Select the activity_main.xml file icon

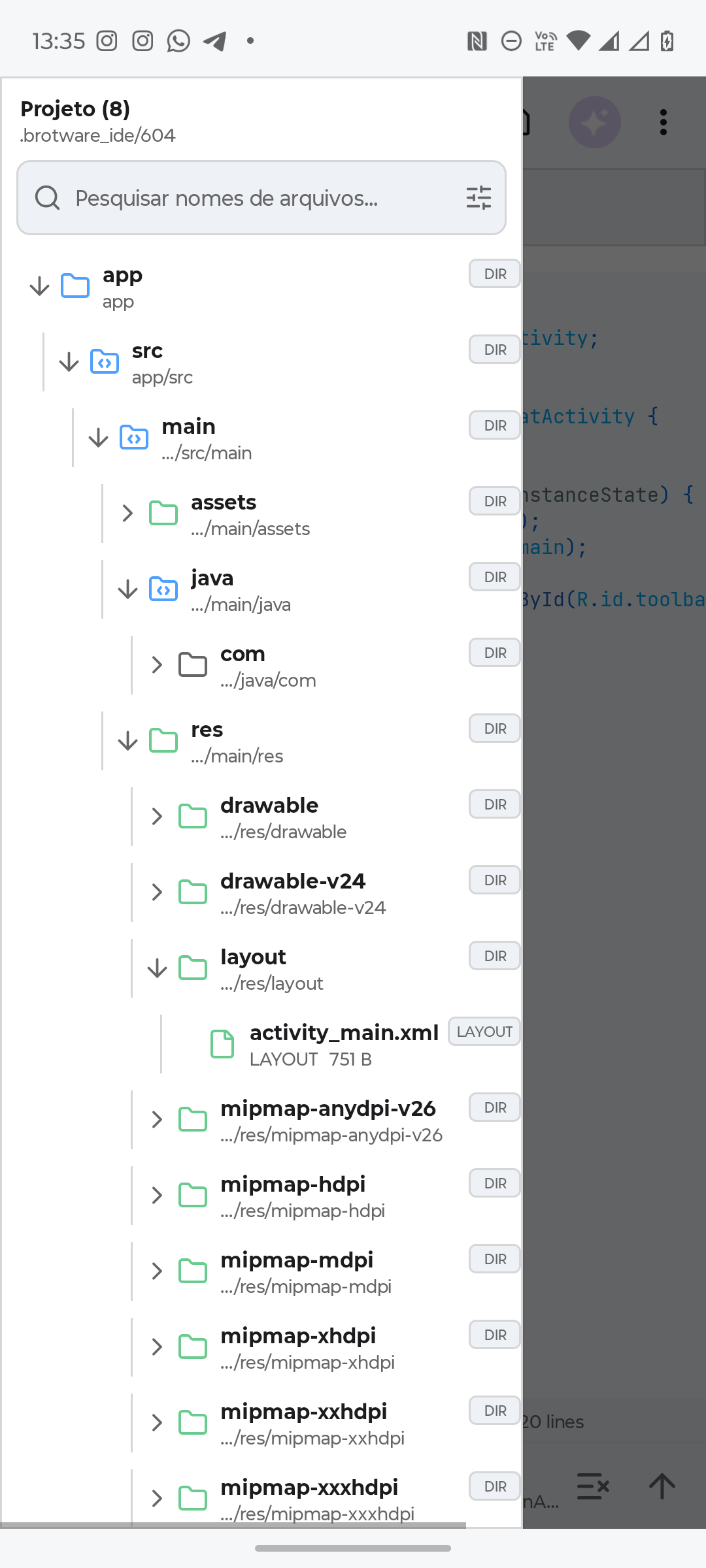coord(222,1043)
